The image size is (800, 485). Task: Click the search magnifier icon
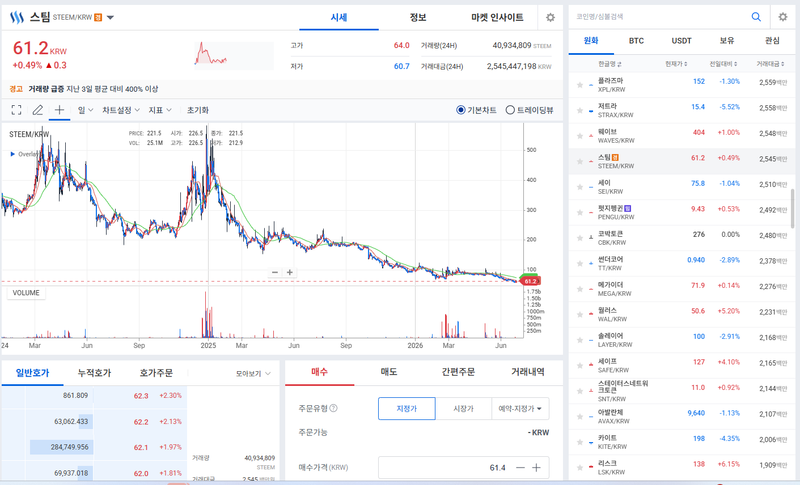coord(756,17)
